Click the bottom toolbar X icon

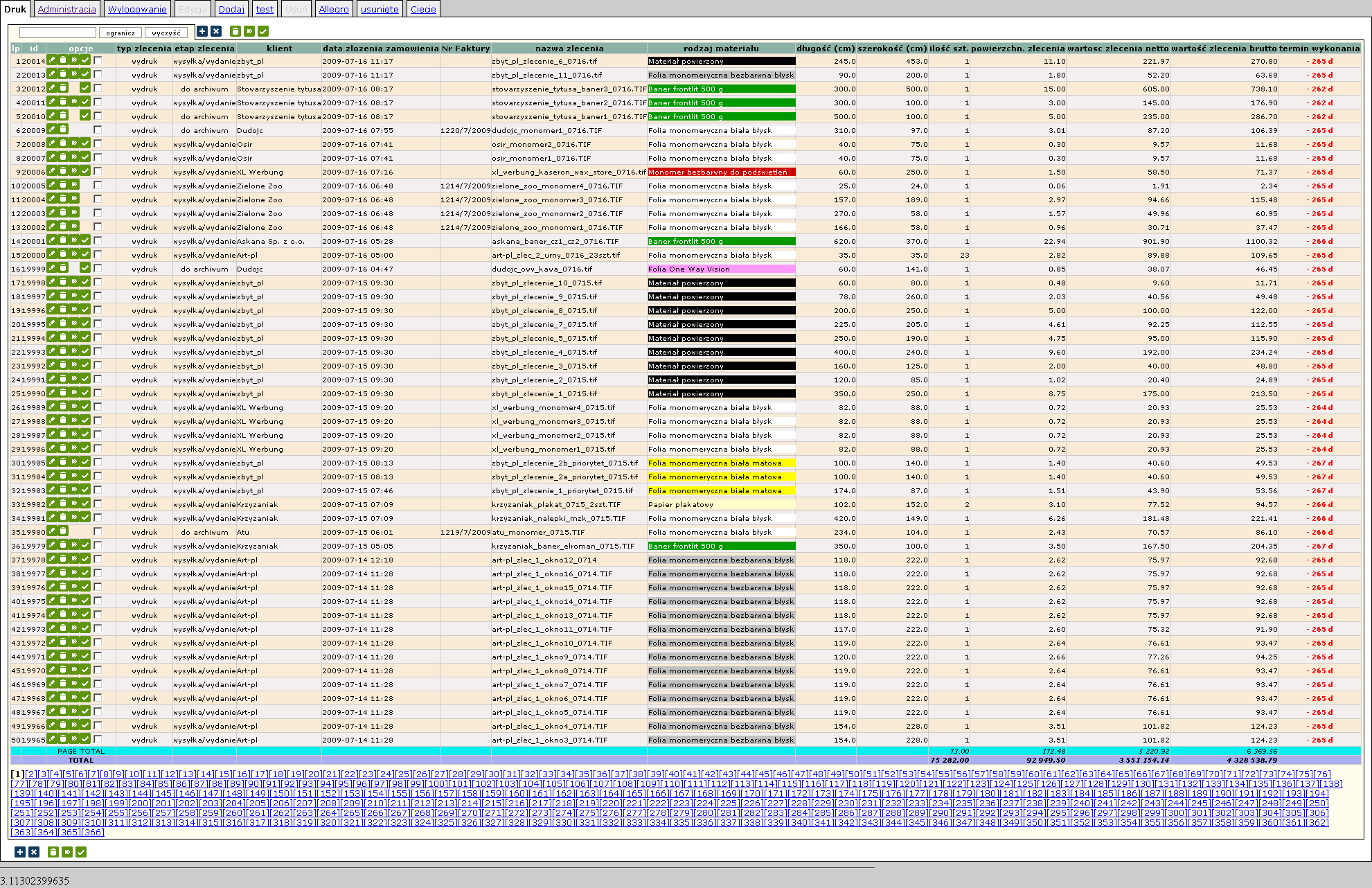point(34,852)
